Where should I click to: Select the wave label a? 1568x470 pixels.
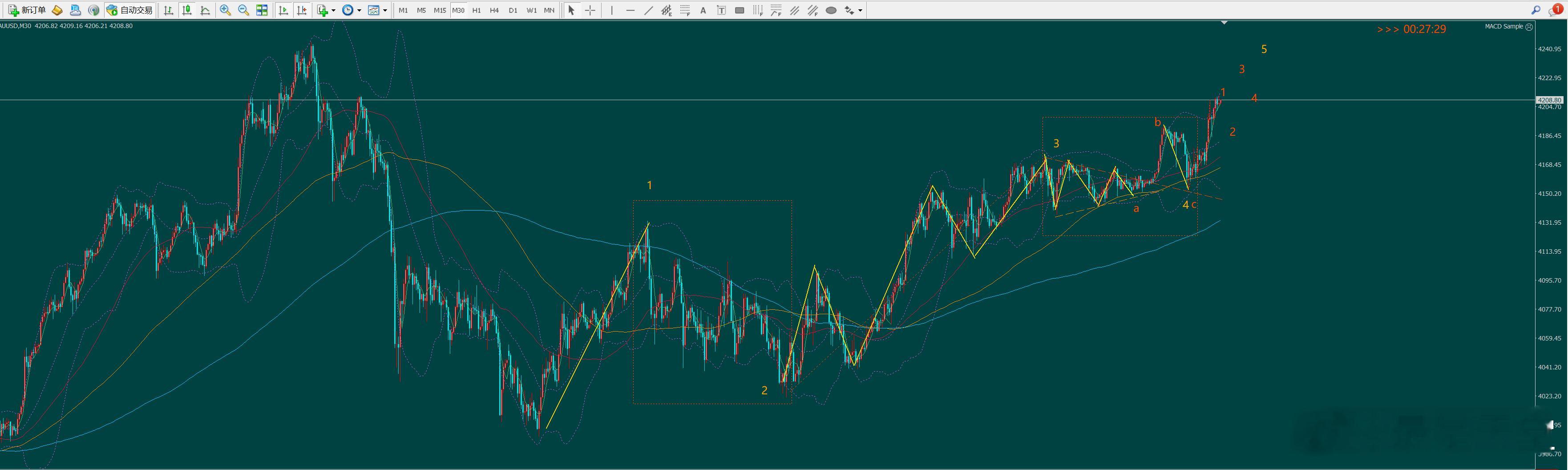pyautogui.click(x=1136, y=209)
